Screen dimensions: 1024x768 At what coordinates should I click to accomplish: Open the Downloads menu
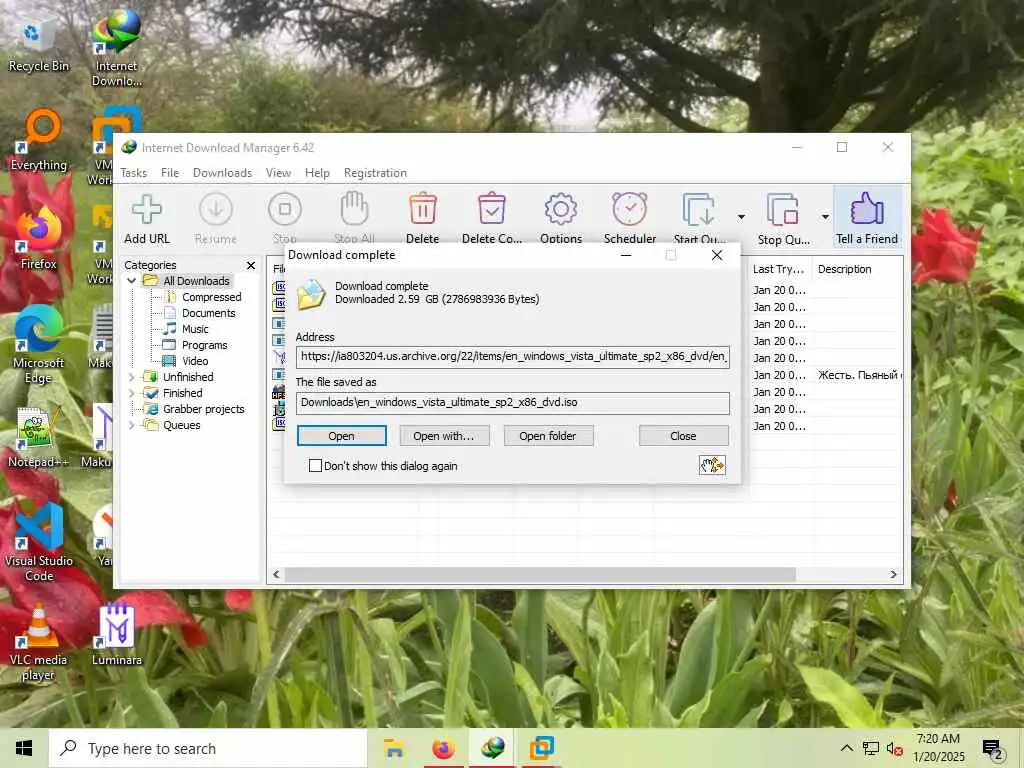tap(222, 172)
